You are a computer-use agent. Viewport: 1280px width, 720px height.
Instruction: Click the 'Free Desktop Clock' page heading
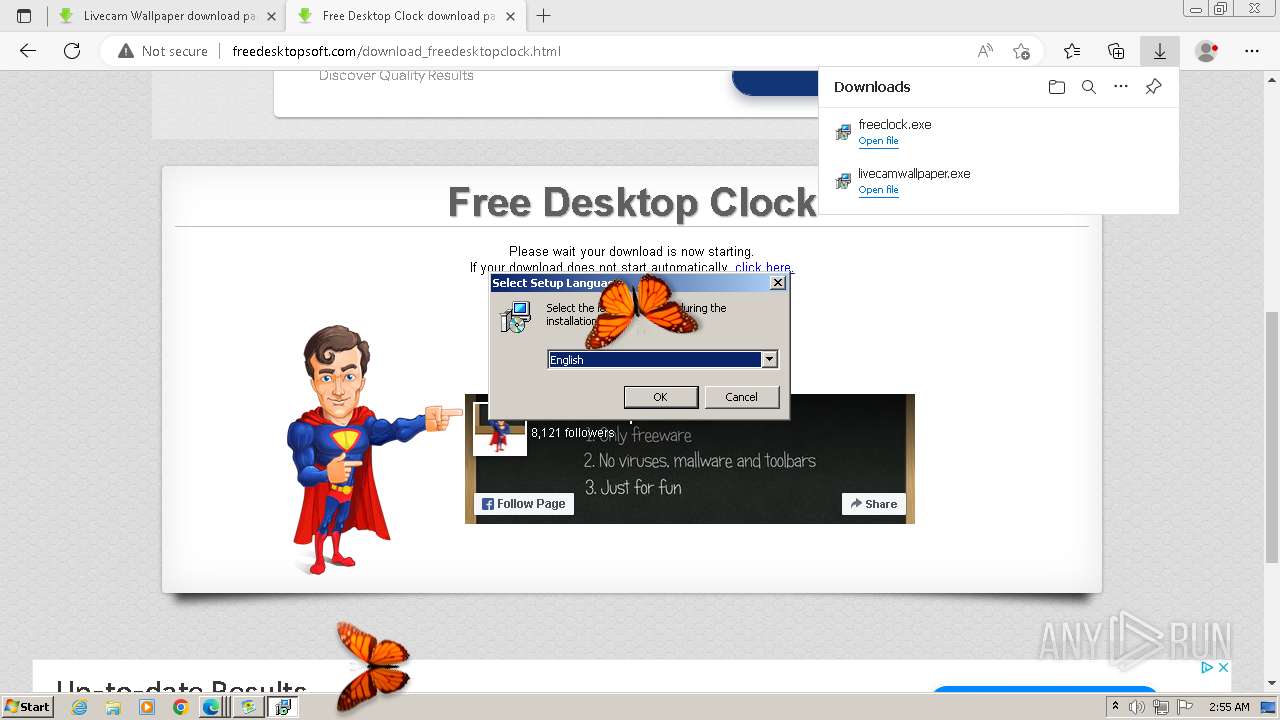632,203
